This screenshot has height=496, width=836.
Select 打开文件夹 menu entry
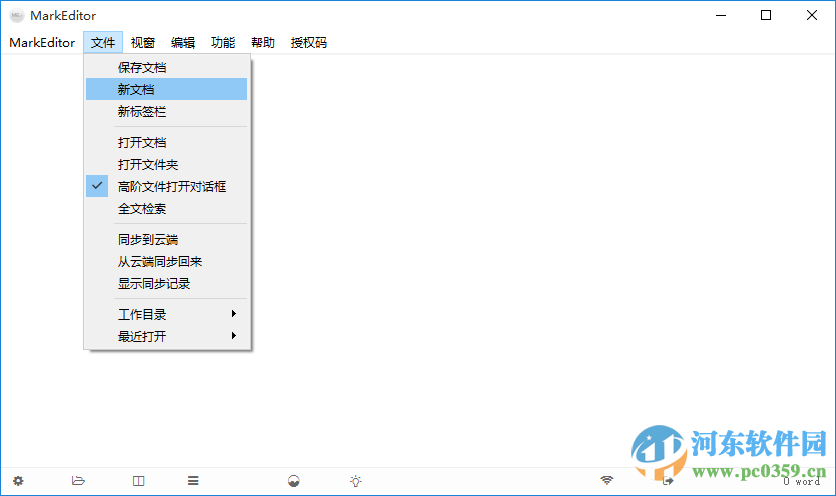pos(166,164)
